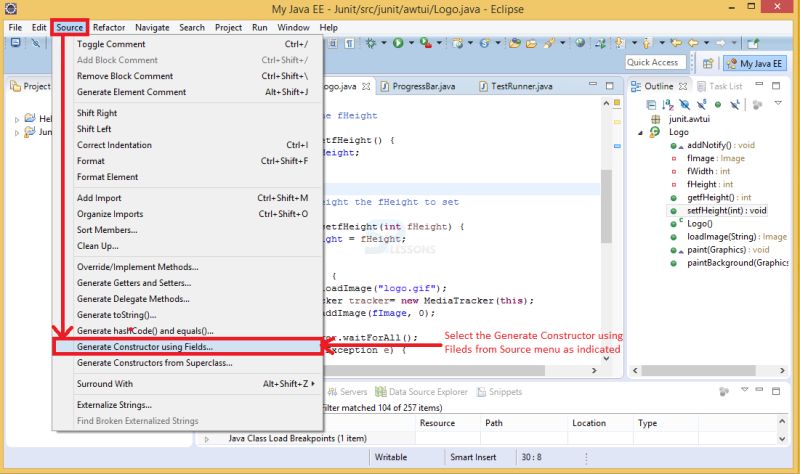800x474 pixels.
Task: Maximize the editor area
Action: [x=609, y=86]
